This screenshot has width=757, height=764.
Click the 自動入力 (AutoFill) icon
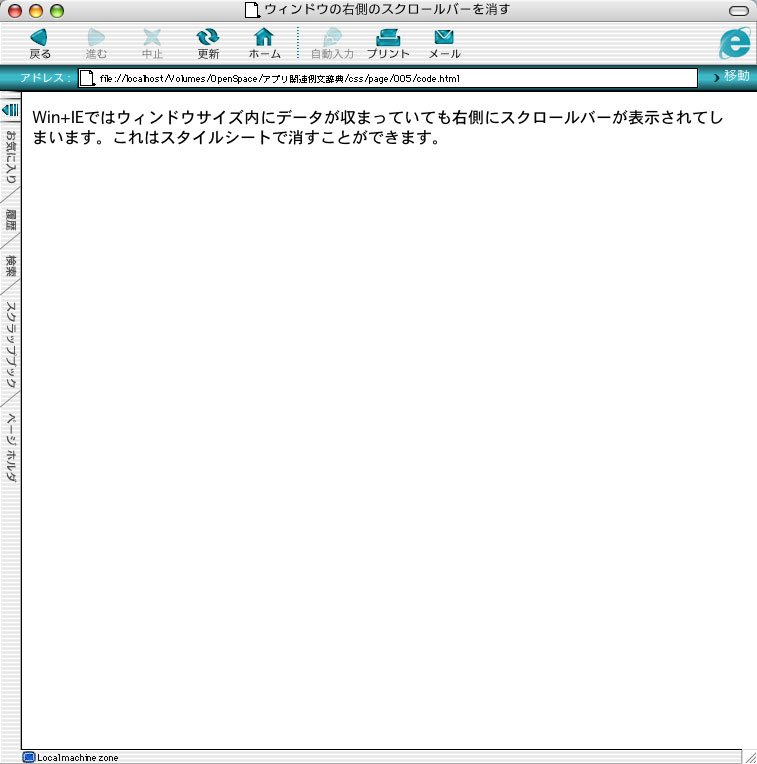(332, 37)
